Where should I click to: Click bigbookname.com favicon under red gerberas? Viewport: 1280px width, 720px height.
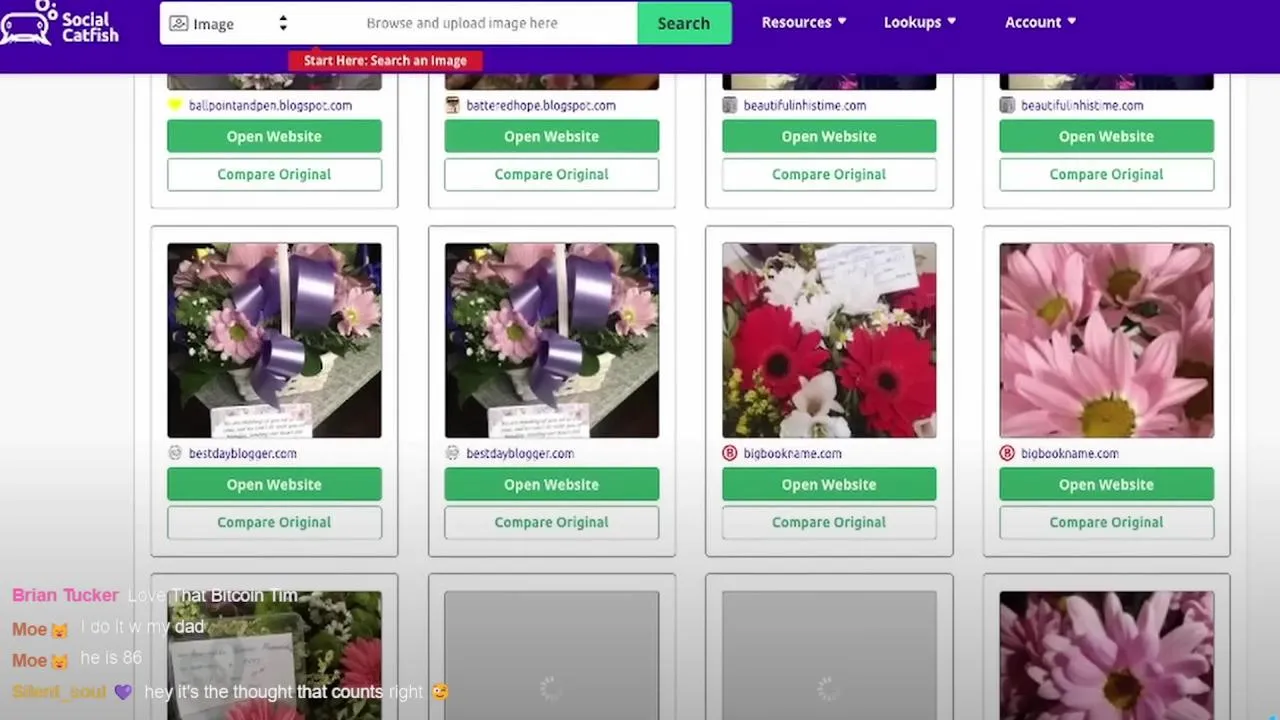[729, 453]
